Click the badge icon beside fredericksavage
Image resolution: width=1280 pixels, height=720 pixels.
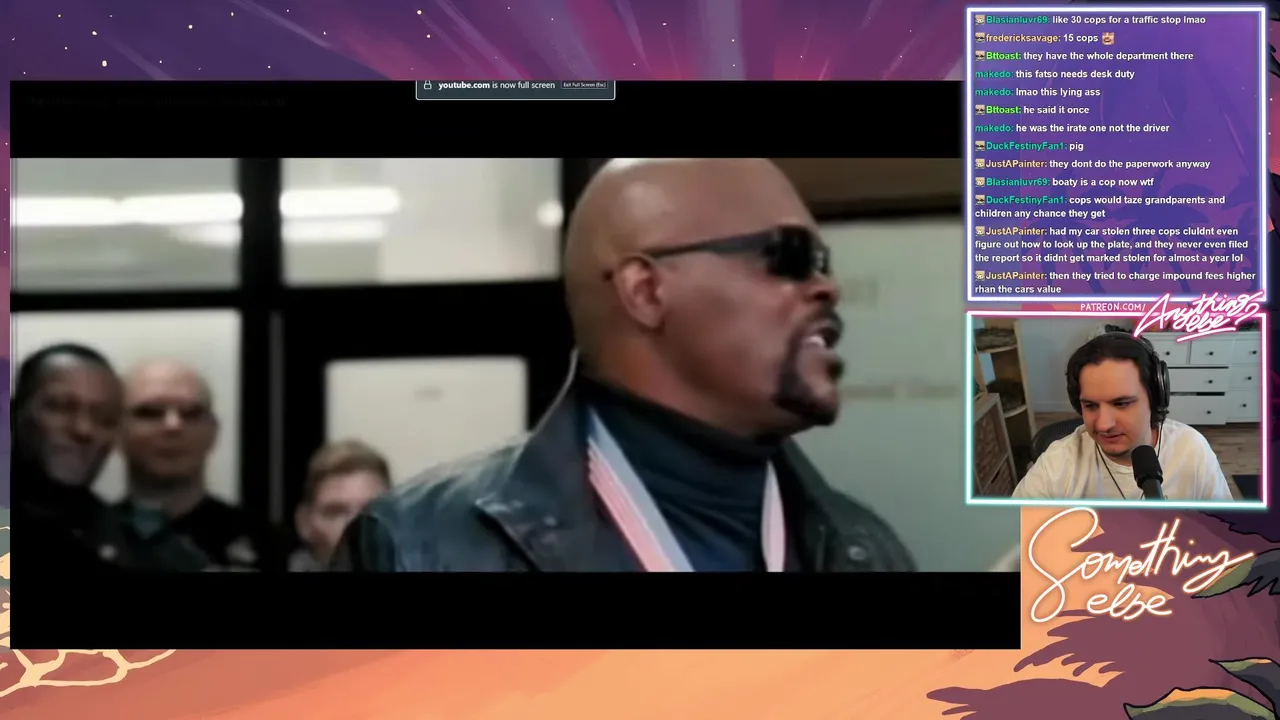pyautogui.click(x=980, y=38)
